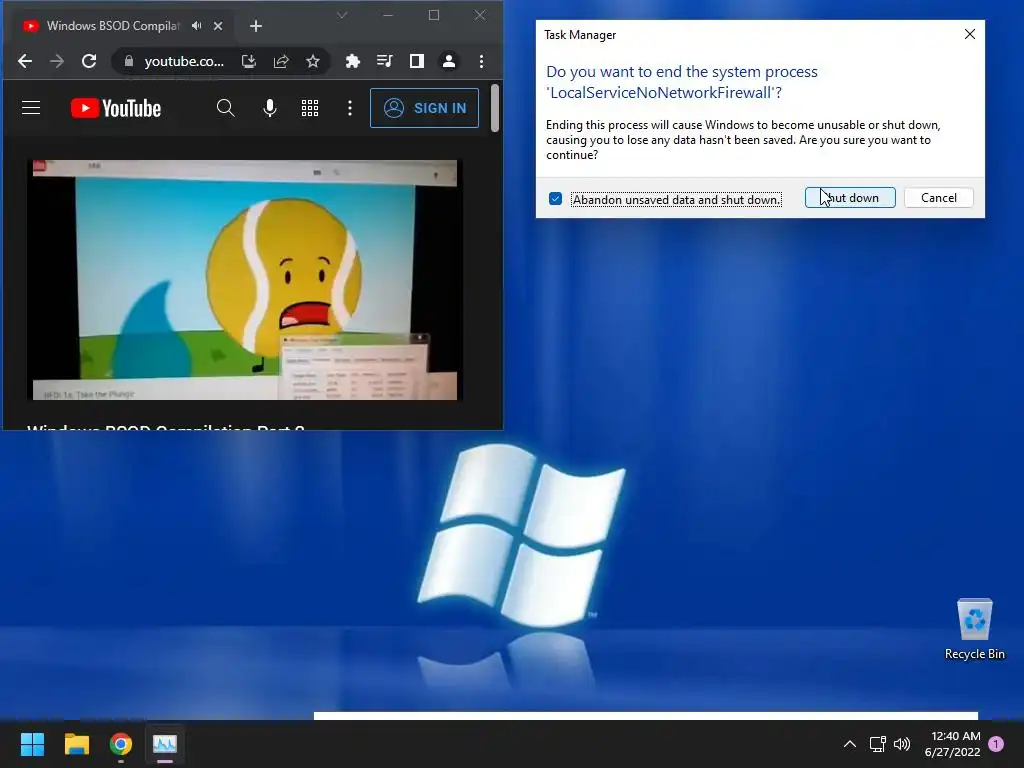Expand the Chrome tab search chevron
Image resolution: width=1024 pixels, height=768 pixels.
click(342, 15)
